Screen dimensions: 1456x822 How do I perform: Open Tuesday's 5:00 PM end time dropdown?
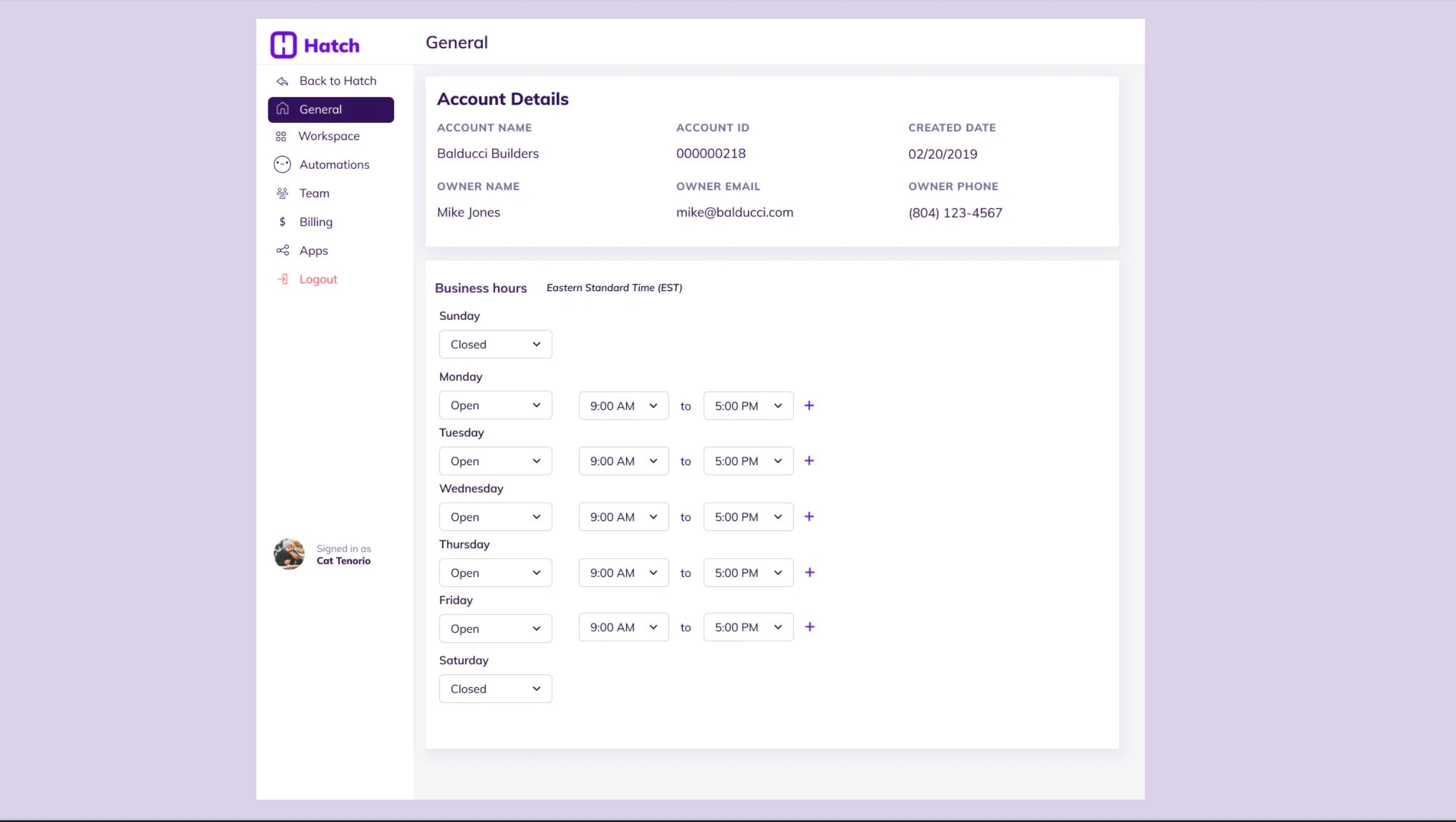tap(748, 461)
